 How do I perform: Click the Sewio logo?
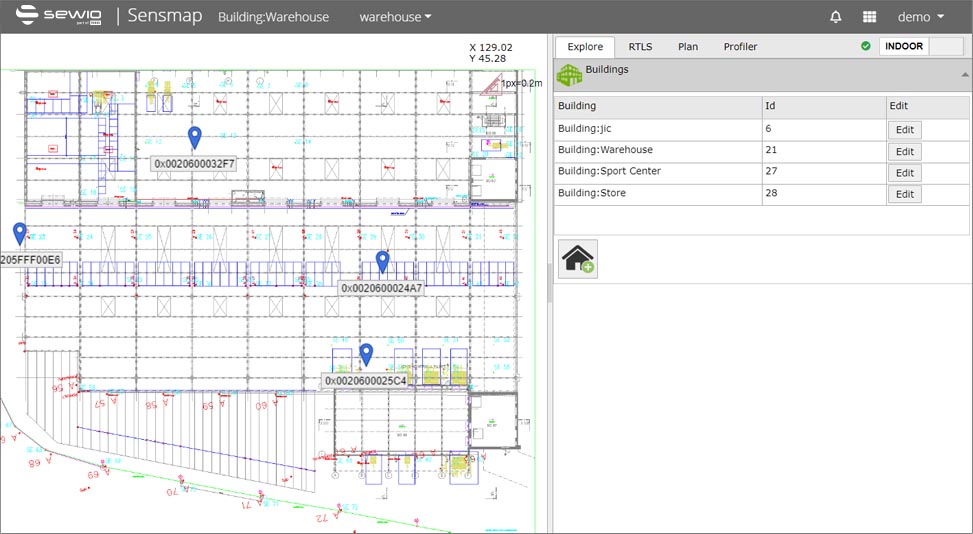(58, 16)
